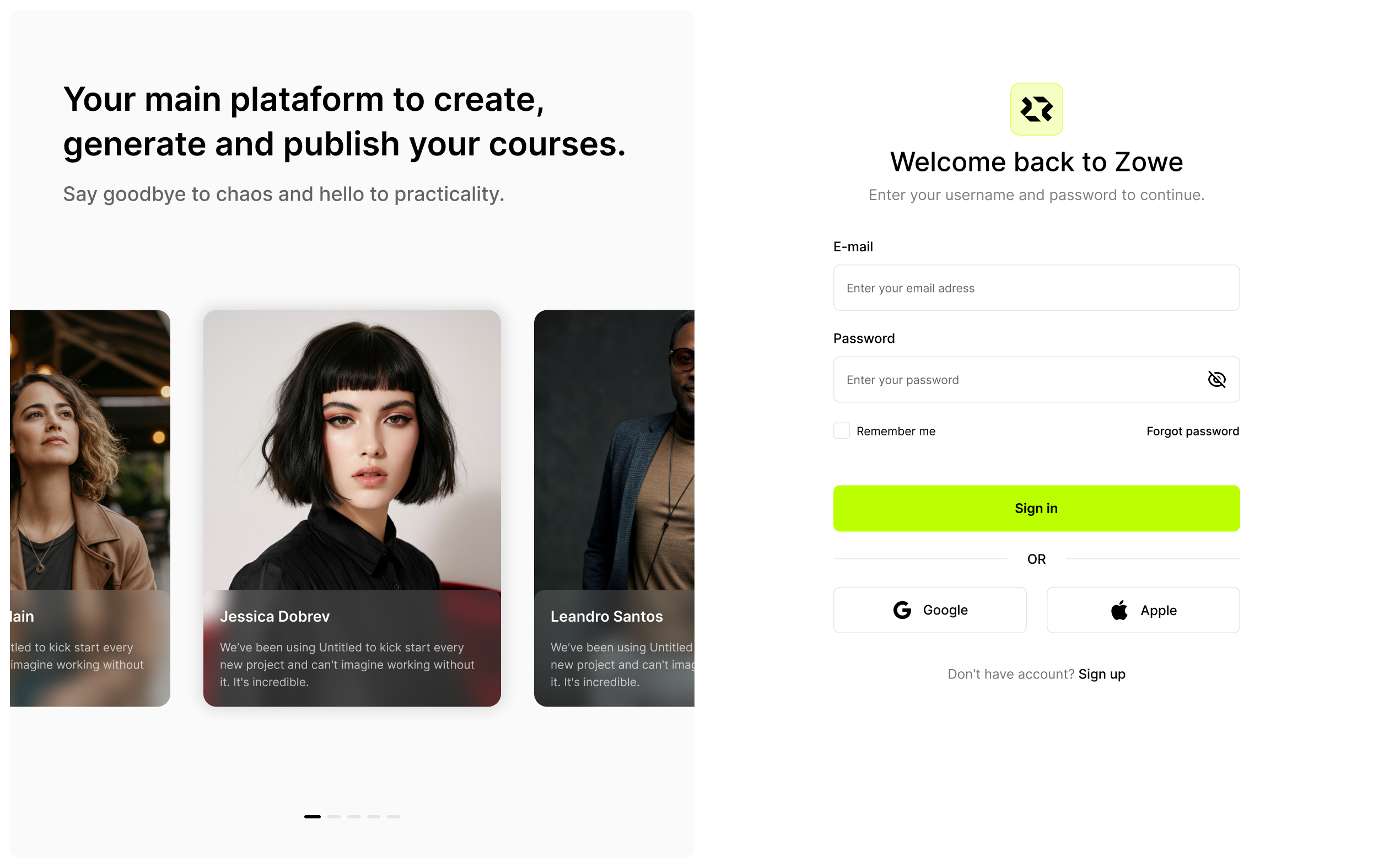Select the fifth carousel indicator dash
Viewport: 1389px width, 868px height.
click(393, 816)
